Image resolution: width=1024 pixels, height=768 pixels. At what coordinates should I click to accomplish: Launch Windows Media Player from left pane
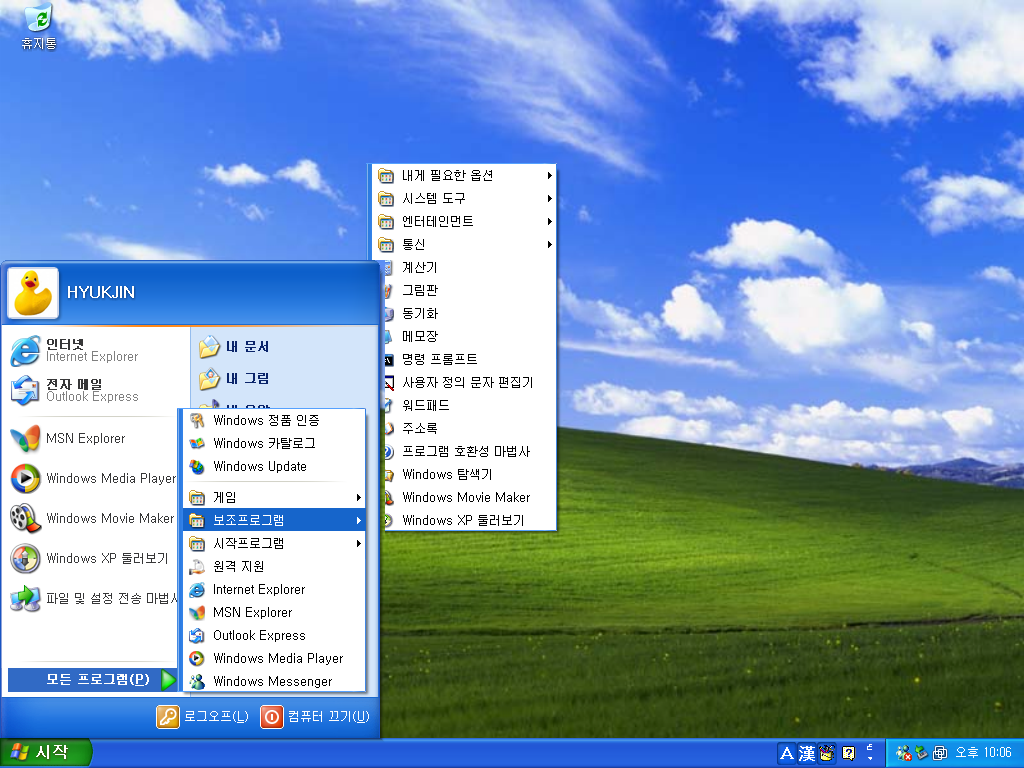click(95, 479)
